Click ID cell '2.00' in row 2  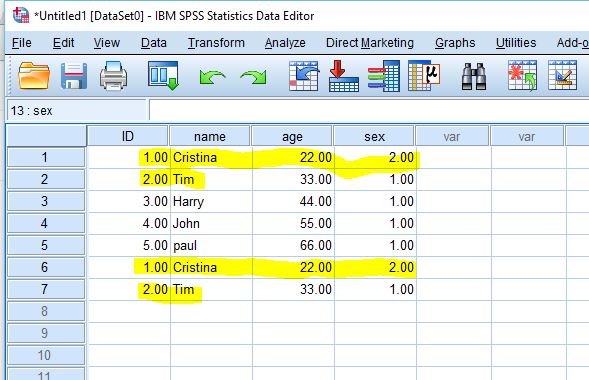(129, 179)
